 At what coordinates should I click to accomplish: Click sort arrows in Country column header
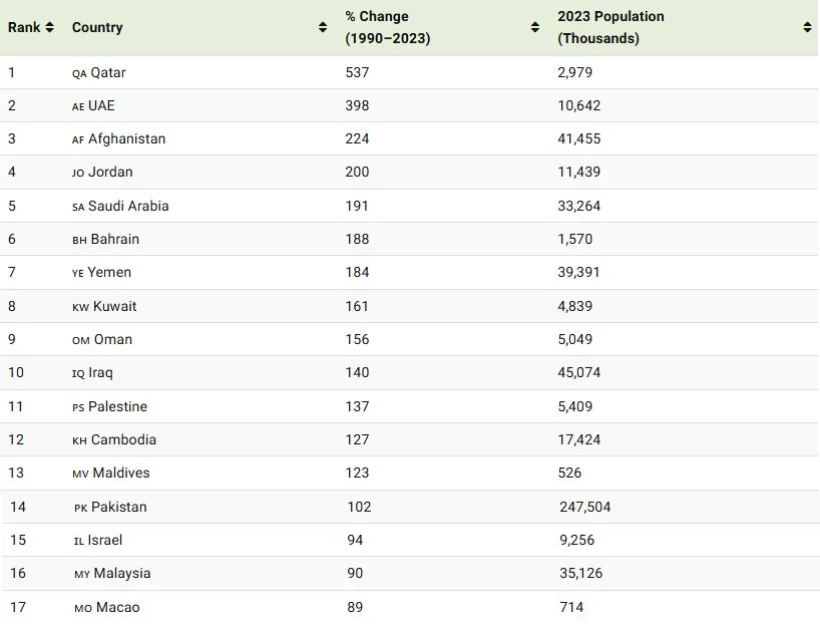[322, 27]
